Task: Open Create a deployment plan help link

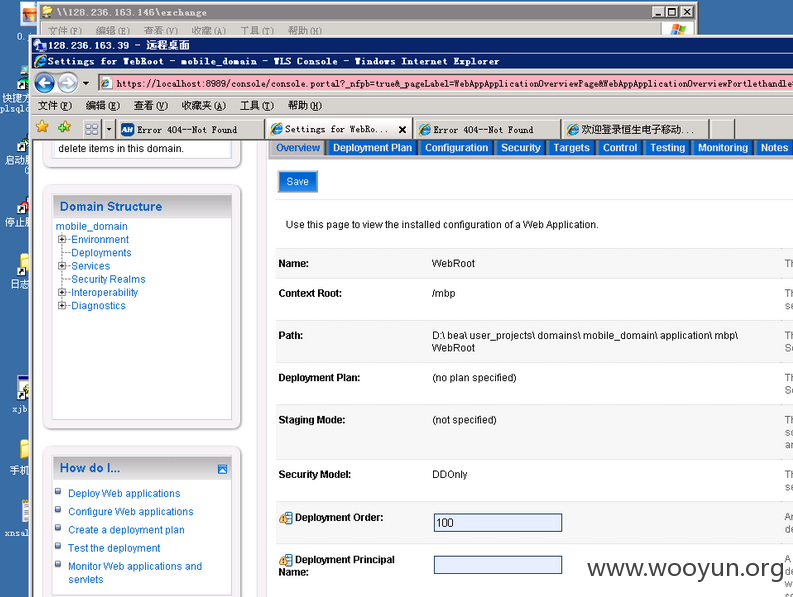Action: pyautogui.click(x=126, y=530)
